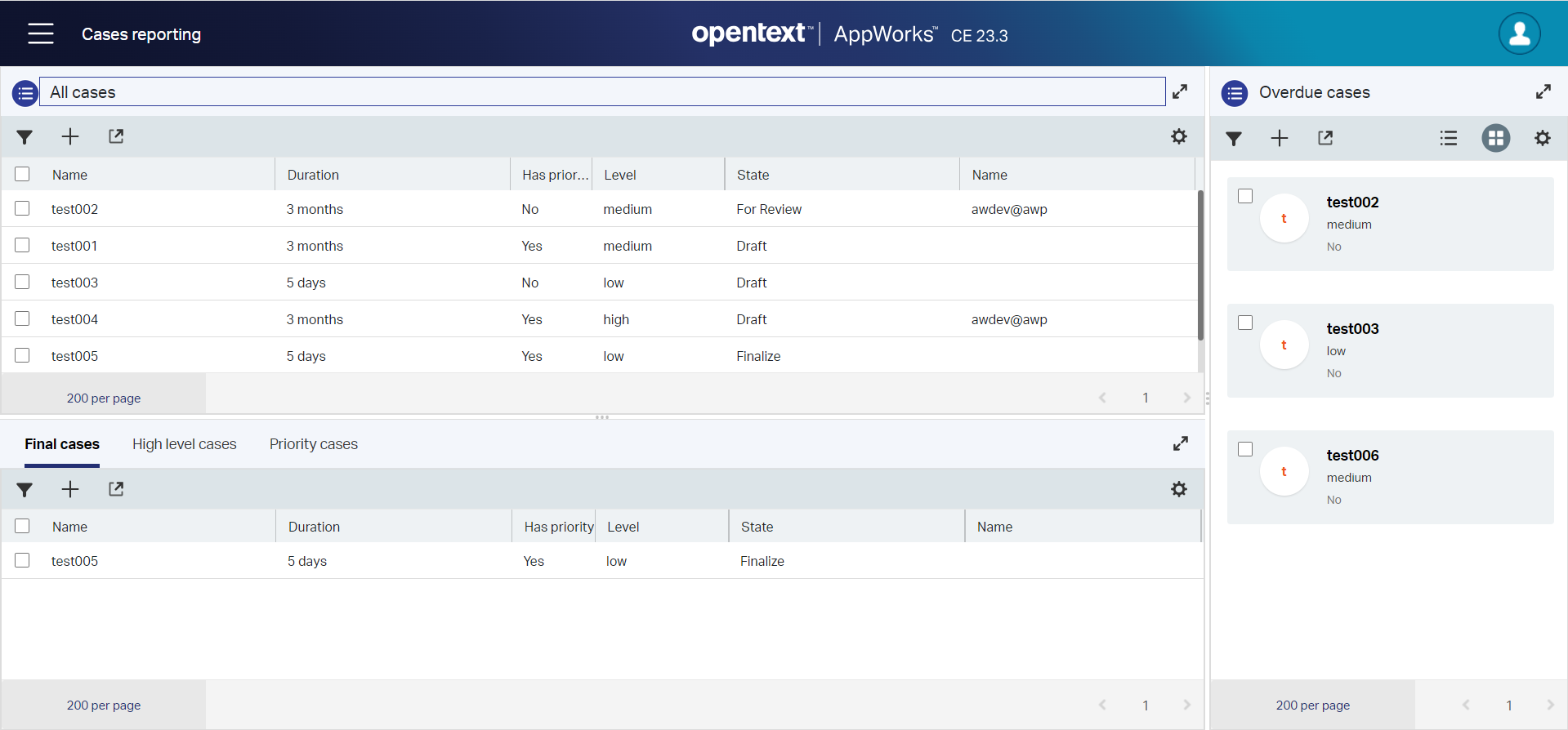Open the 200 per page selector in All cases

click(x=104, y=398)
